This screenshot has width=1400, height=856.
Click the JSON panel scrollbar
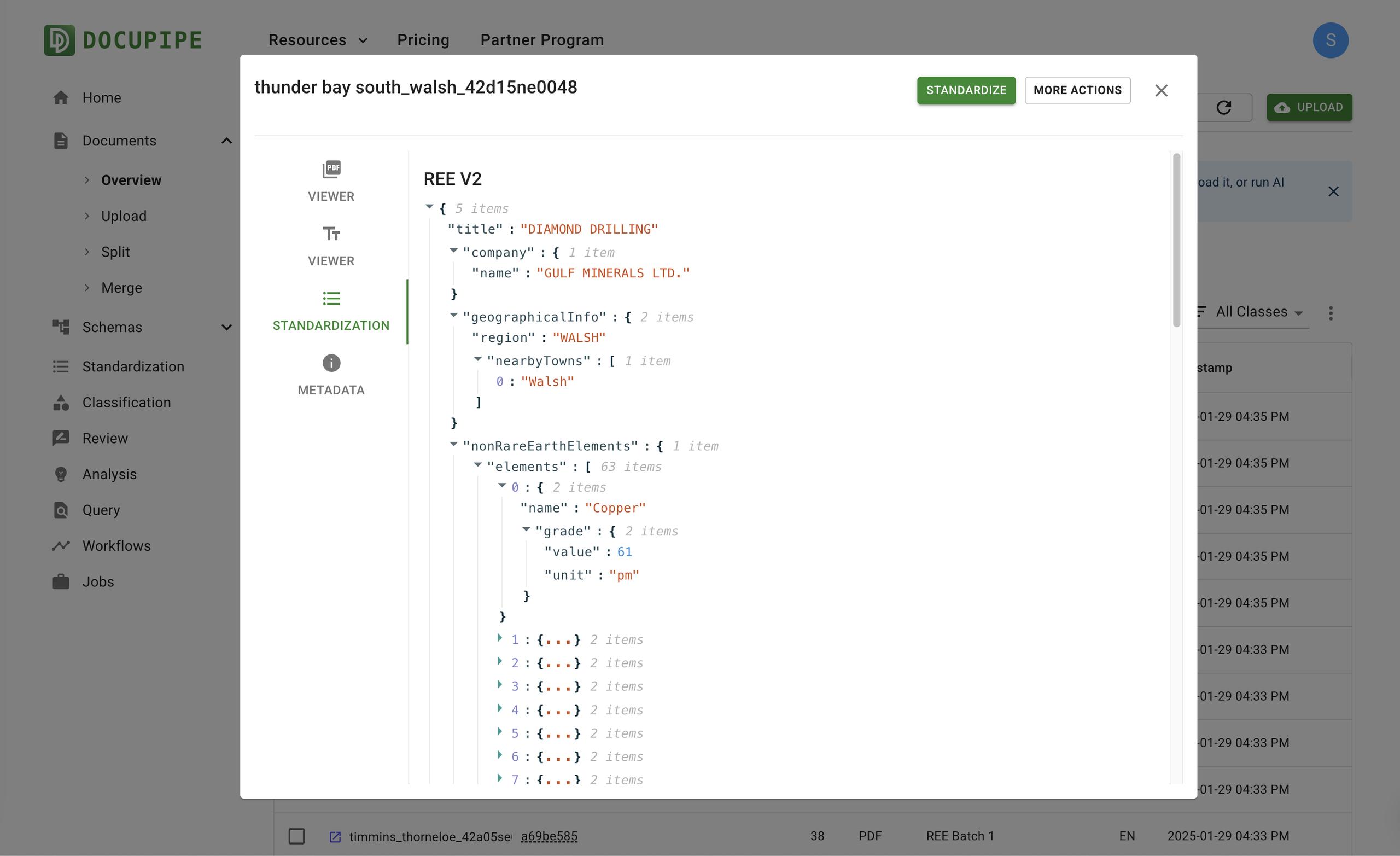point(1176,240)
